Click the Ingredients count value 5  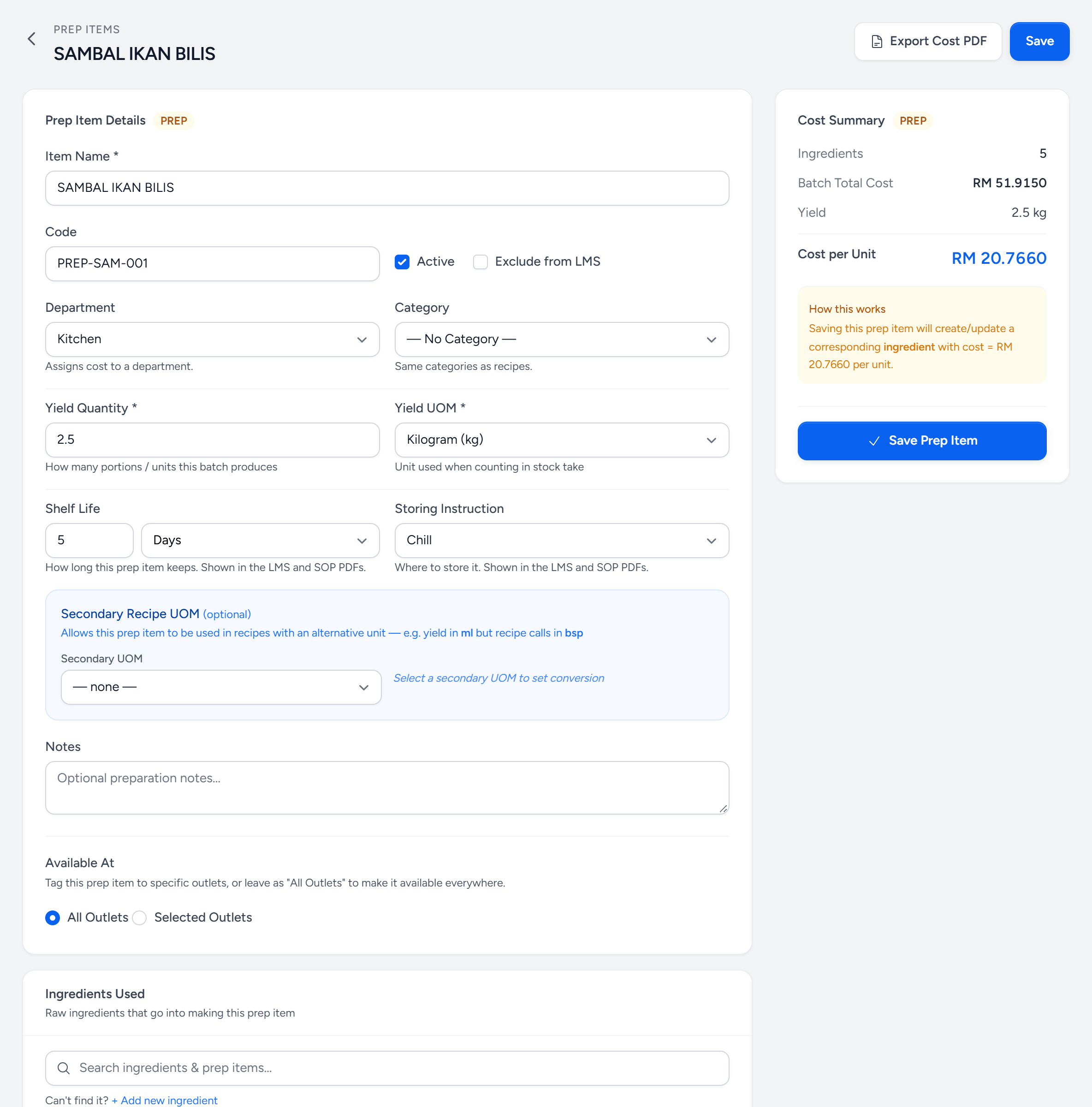(1042, 154)
